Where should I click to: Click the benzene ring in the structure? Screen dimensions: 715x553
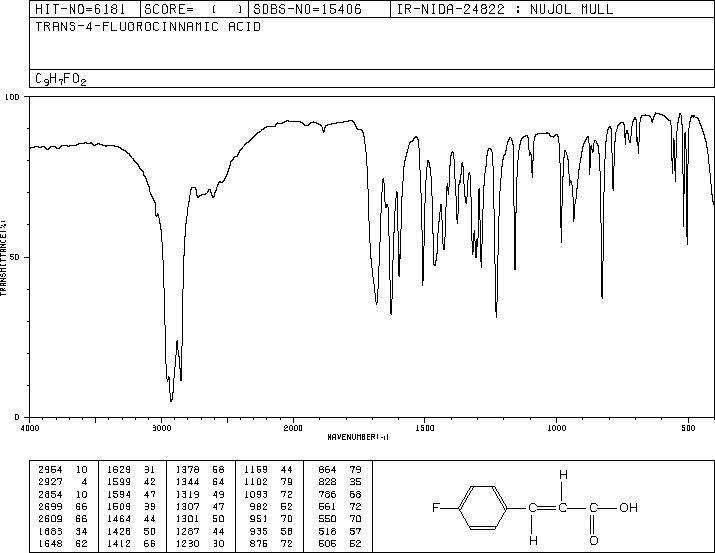(x=482, y=507)
